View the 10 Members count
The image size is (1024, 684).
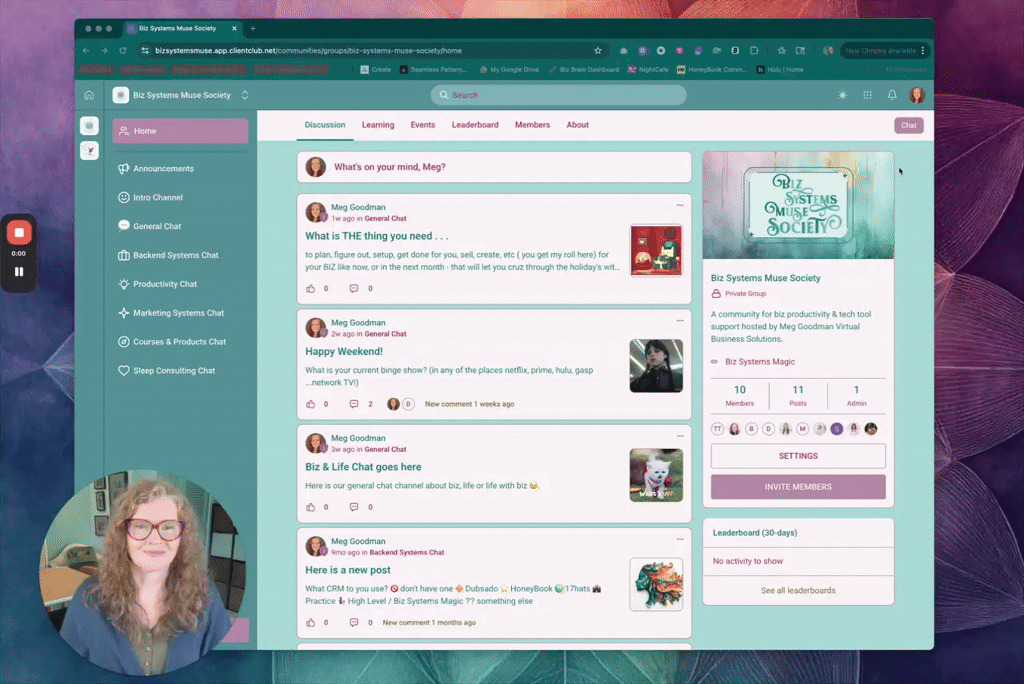point(740,395)
